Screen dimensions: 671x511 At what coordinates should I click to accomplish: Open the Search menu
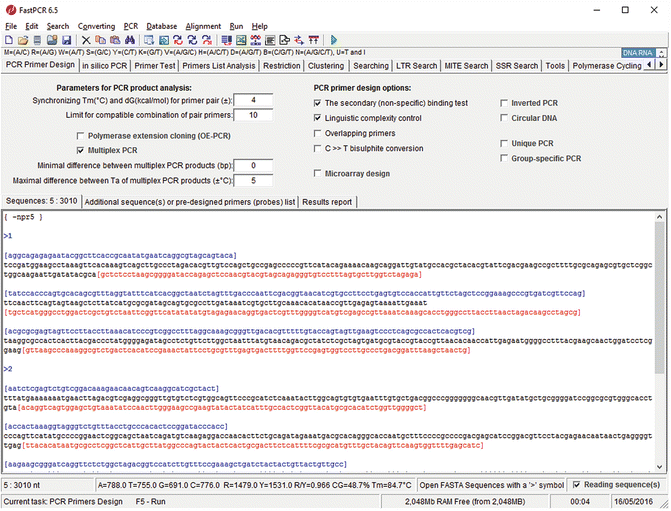pos(58,26)
